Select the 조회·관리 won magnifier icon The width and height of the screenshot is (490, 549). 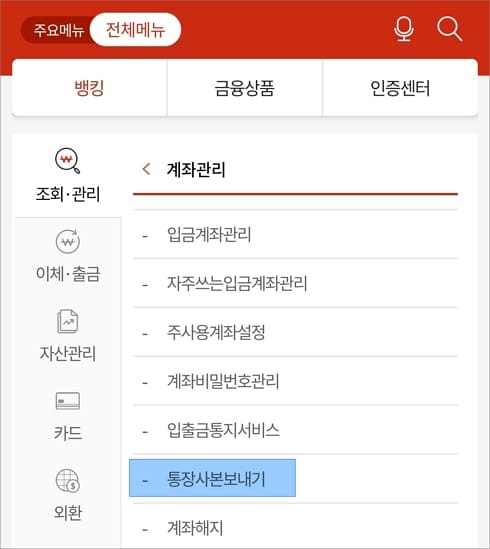click(x=68, y=161)
